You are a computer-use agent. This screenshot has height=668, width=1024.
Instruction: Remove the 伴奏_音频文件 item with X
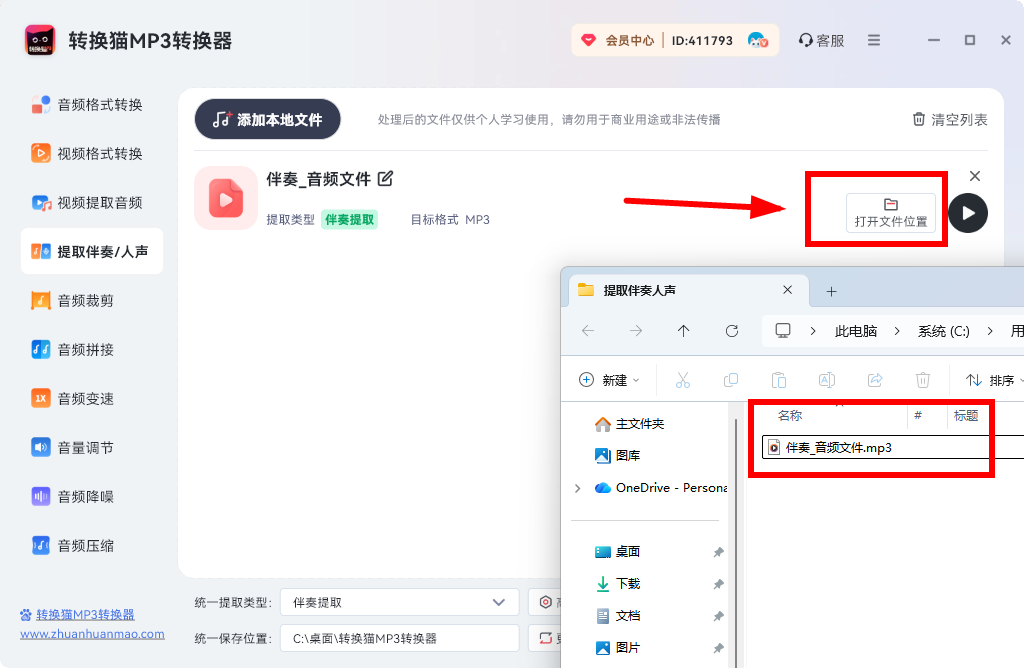click(975, 176)
